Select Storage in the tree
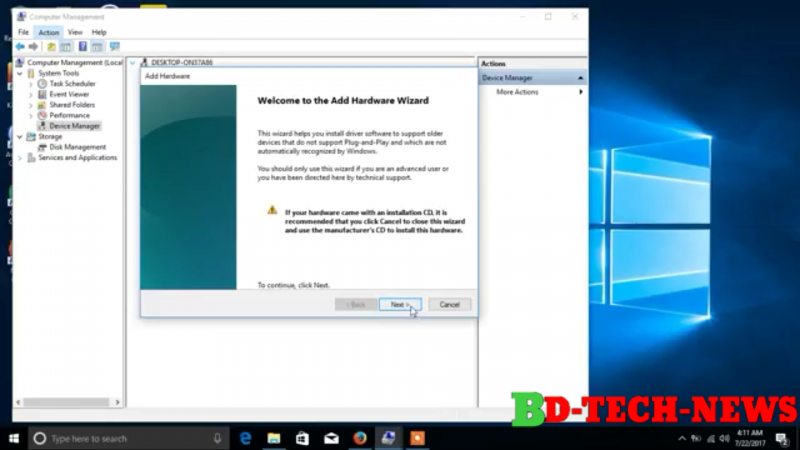The width and height of the screenshot is (800, 450). [x=50, y=137]
